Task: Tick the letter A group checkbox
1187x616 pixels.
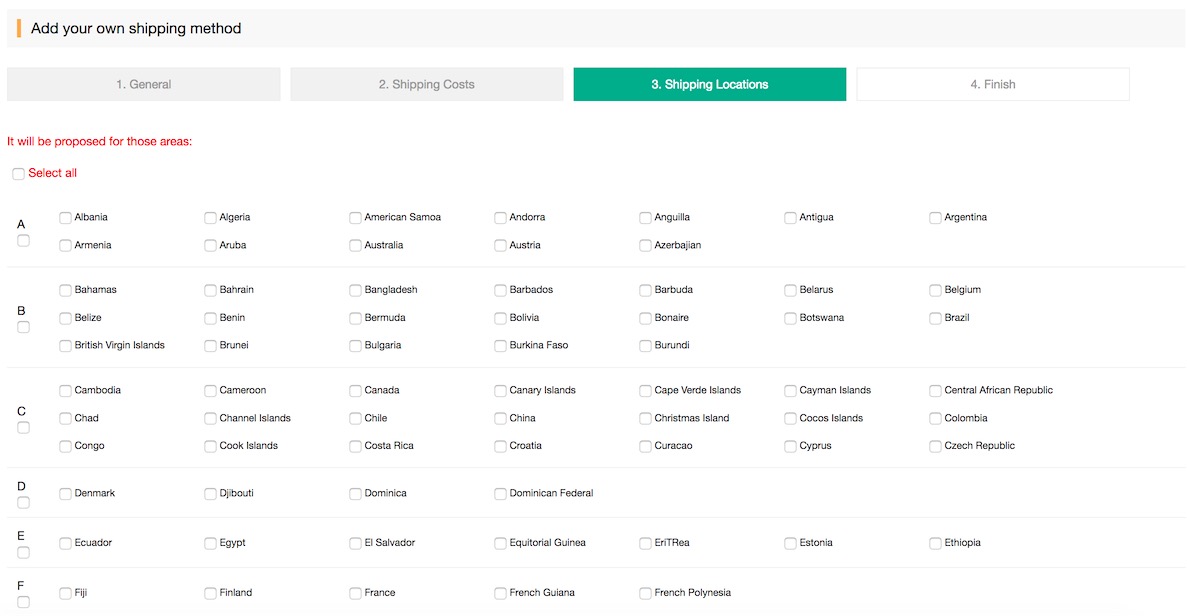Action: [x=23, y=241]
